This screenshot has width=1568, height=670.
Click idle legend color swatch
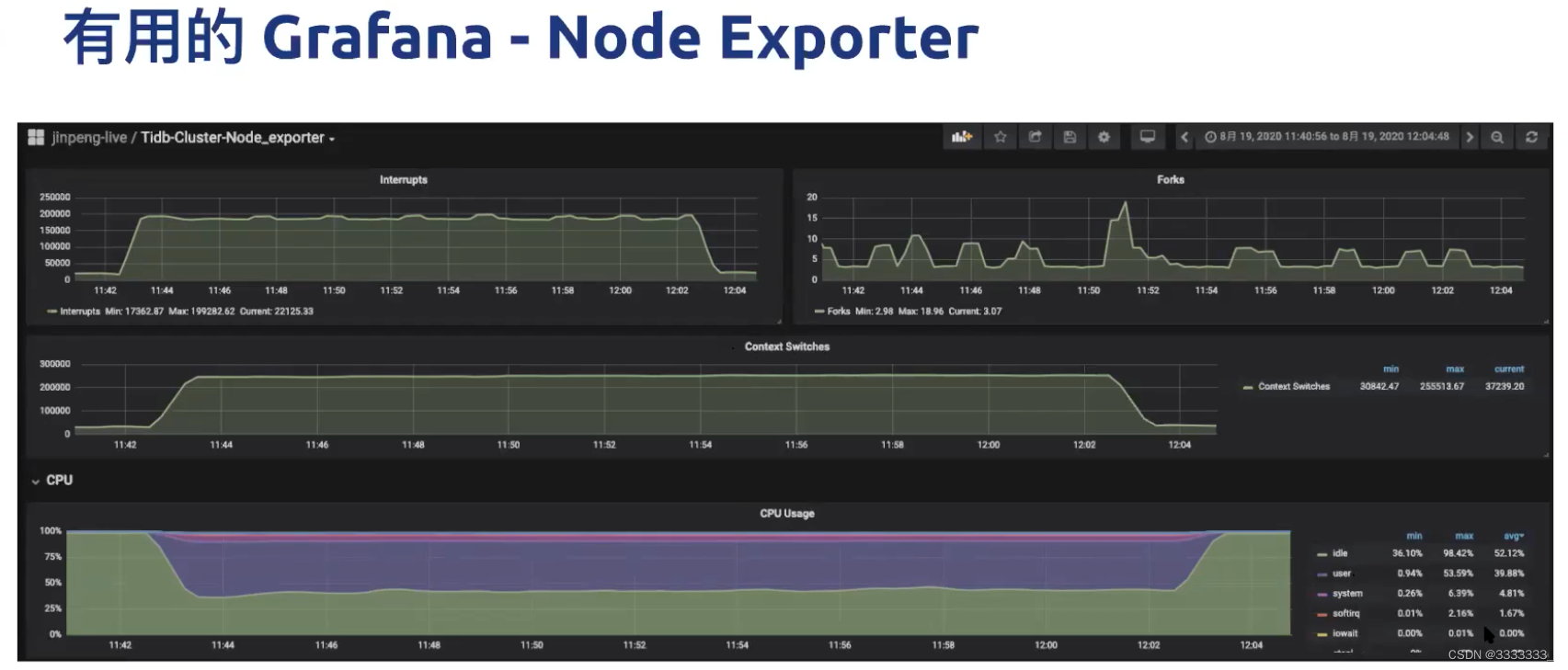1322,554
